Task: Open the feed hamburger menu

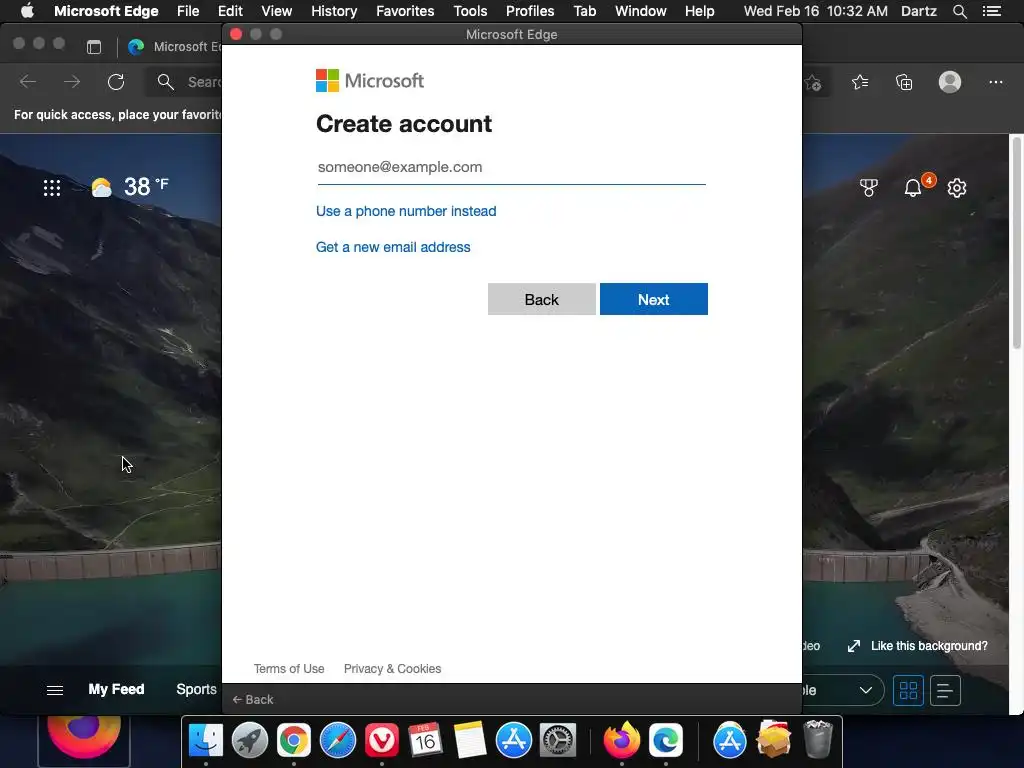Action: point(55,690)
